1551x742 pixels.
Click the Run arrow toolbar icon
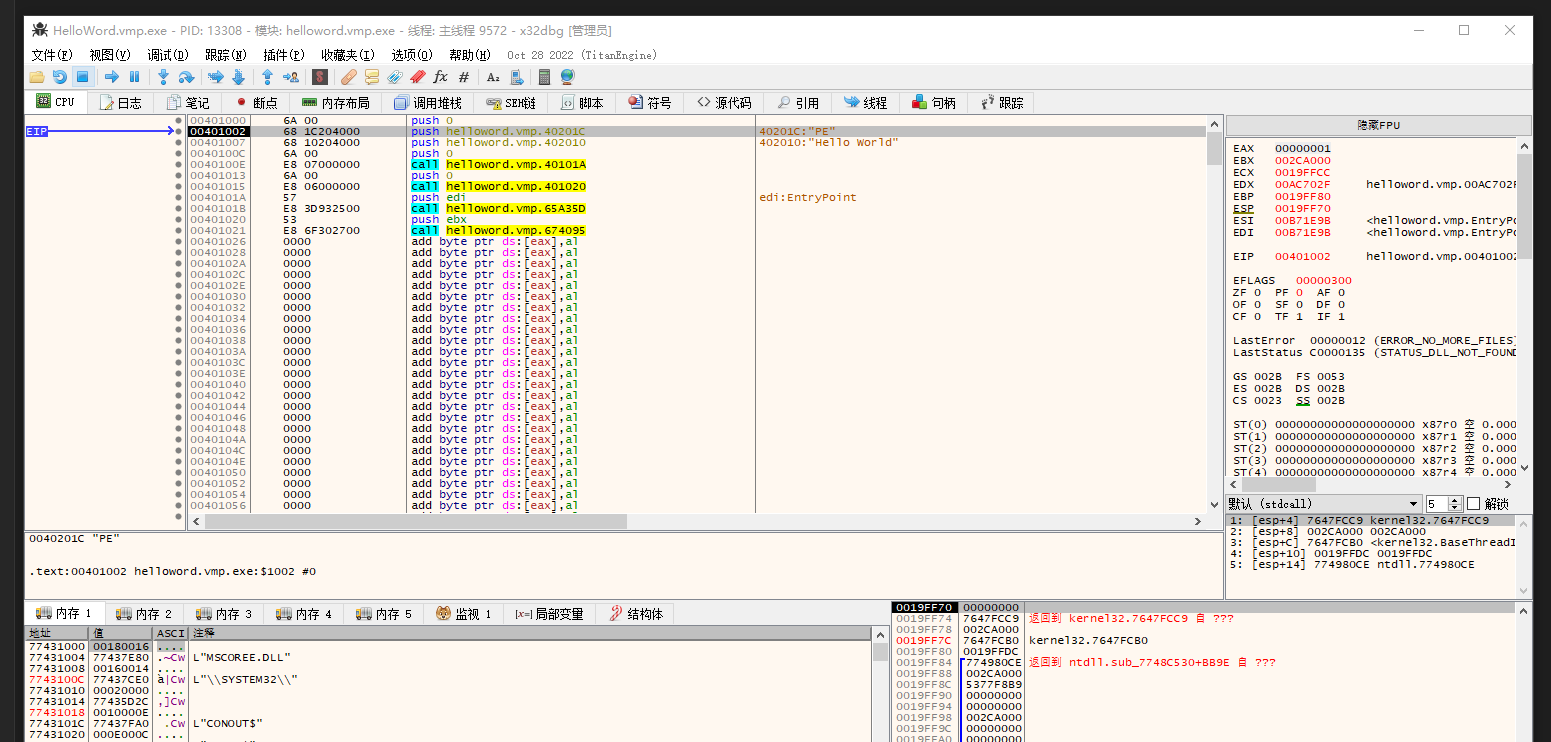[x=112, y=77]
